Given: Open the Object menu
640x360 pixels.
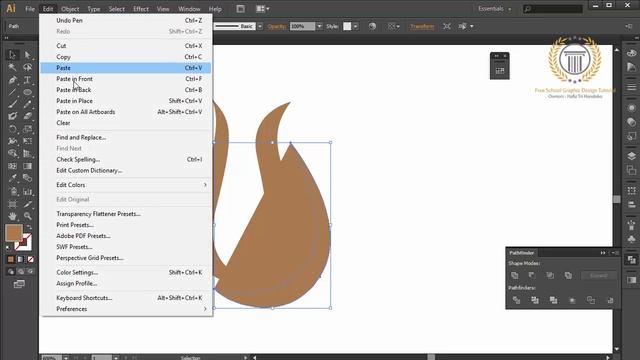Looking at the screenshot, I should pyautogui.click(x=70, y=9).
